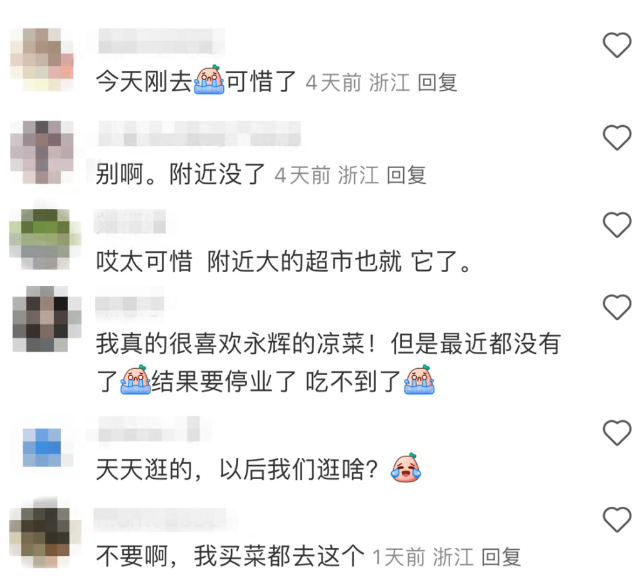Image resolution: width=642 pixels, height=582 pixels.
Task: Open the username above '今天刚去可惜了'
Action: 157,41
